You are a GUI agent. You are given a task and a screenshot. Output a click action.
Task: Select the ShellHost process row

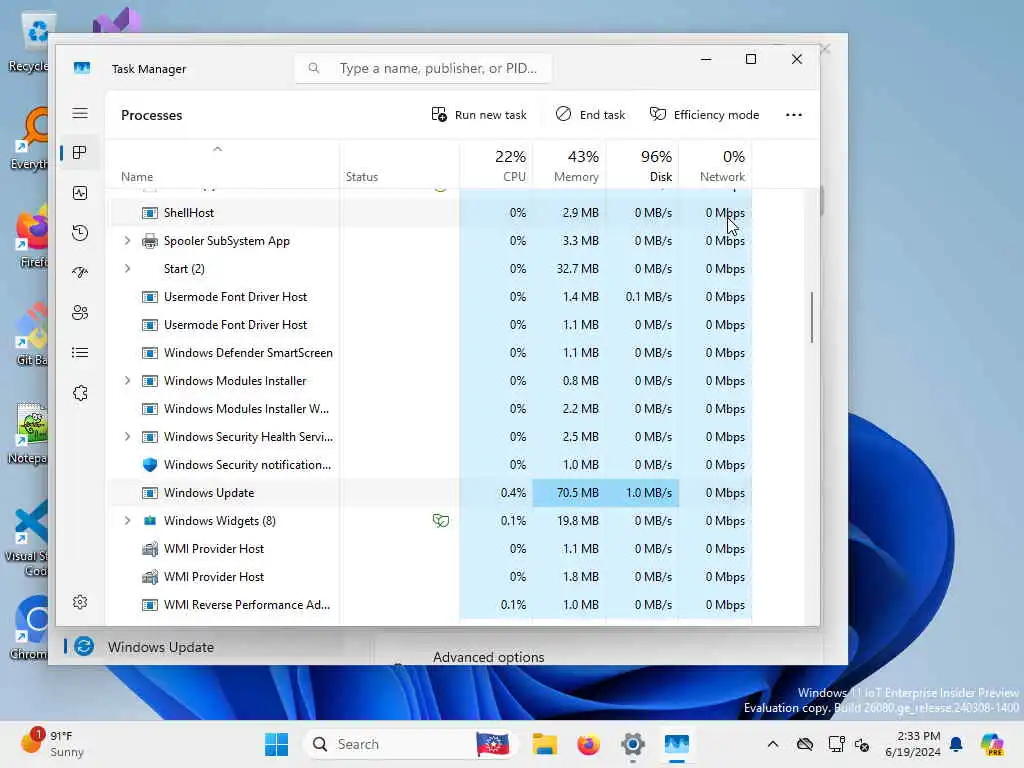[431, 213]
